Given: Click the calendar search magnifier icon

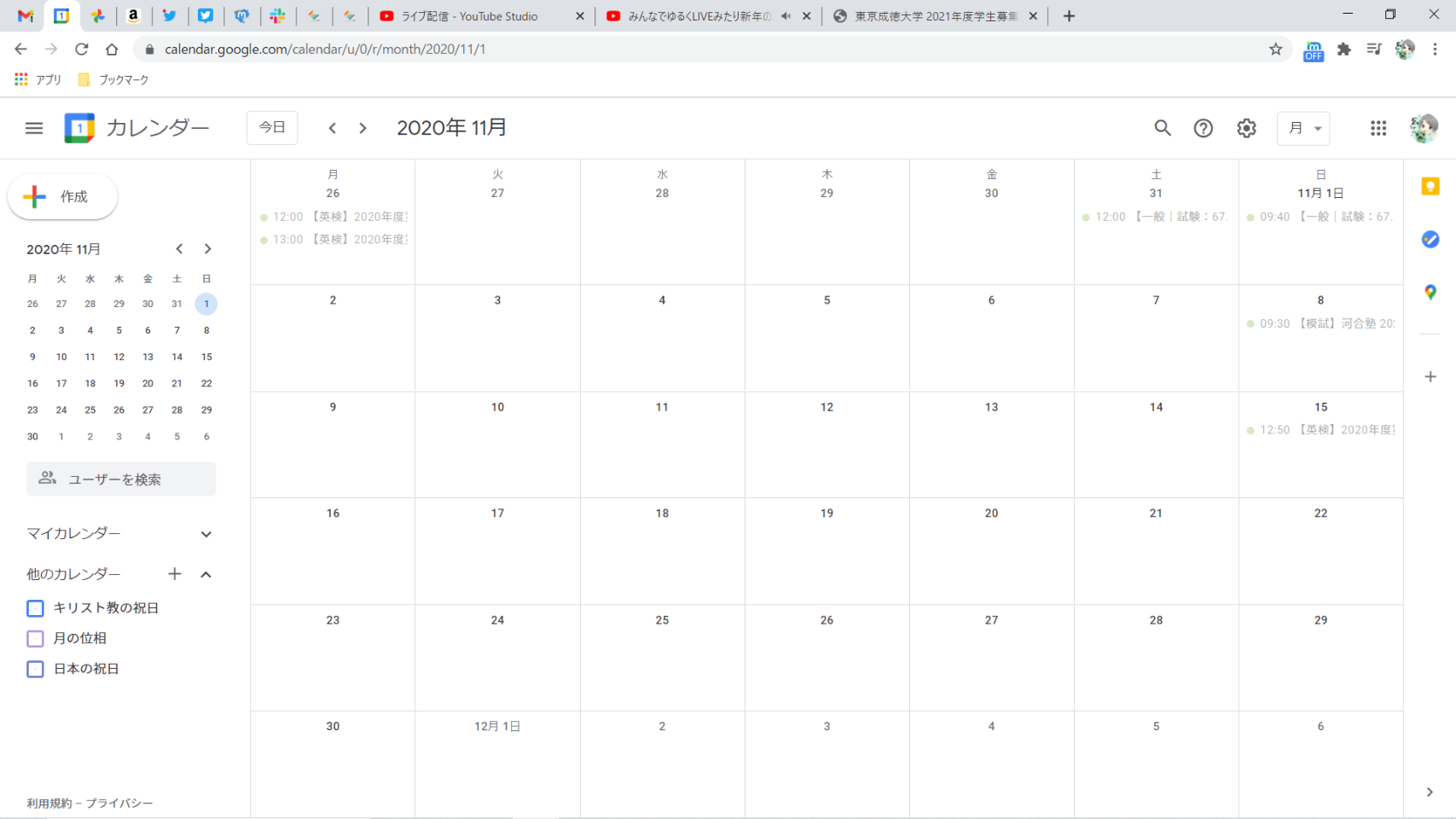Looking at the screenshot, I should pos(1162,128).
